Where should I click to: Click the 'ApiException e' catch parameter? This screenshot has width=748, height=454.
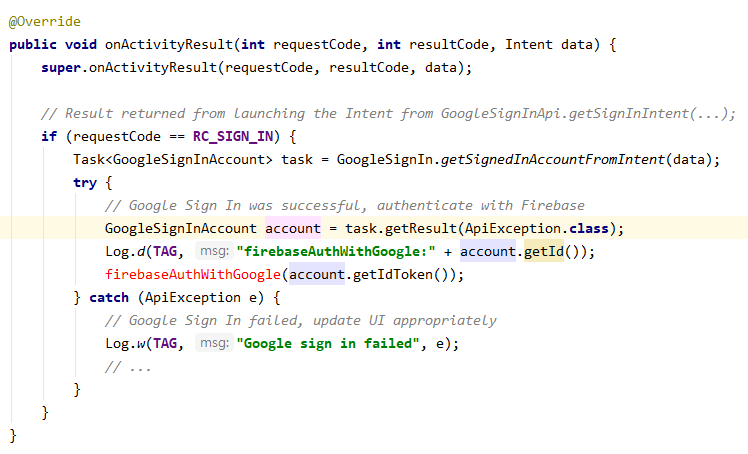[201, 298]
